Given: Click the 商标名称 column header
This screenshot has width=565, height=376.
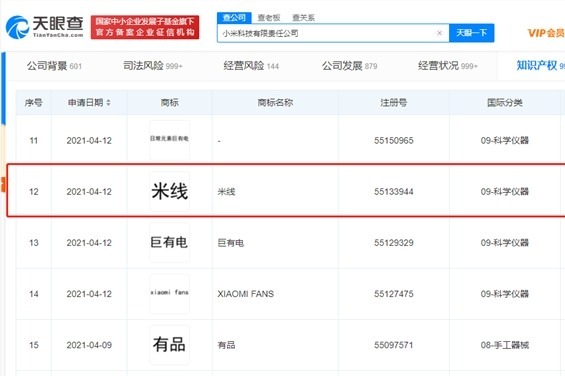Looking at the screenshot, I should click(275, 103).
